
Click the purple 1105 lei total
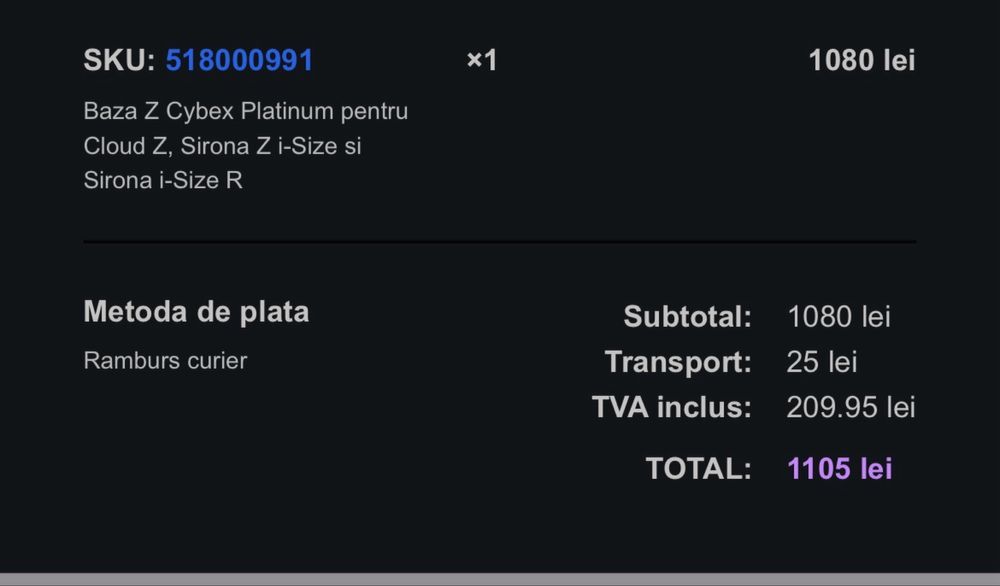(839, 468)
